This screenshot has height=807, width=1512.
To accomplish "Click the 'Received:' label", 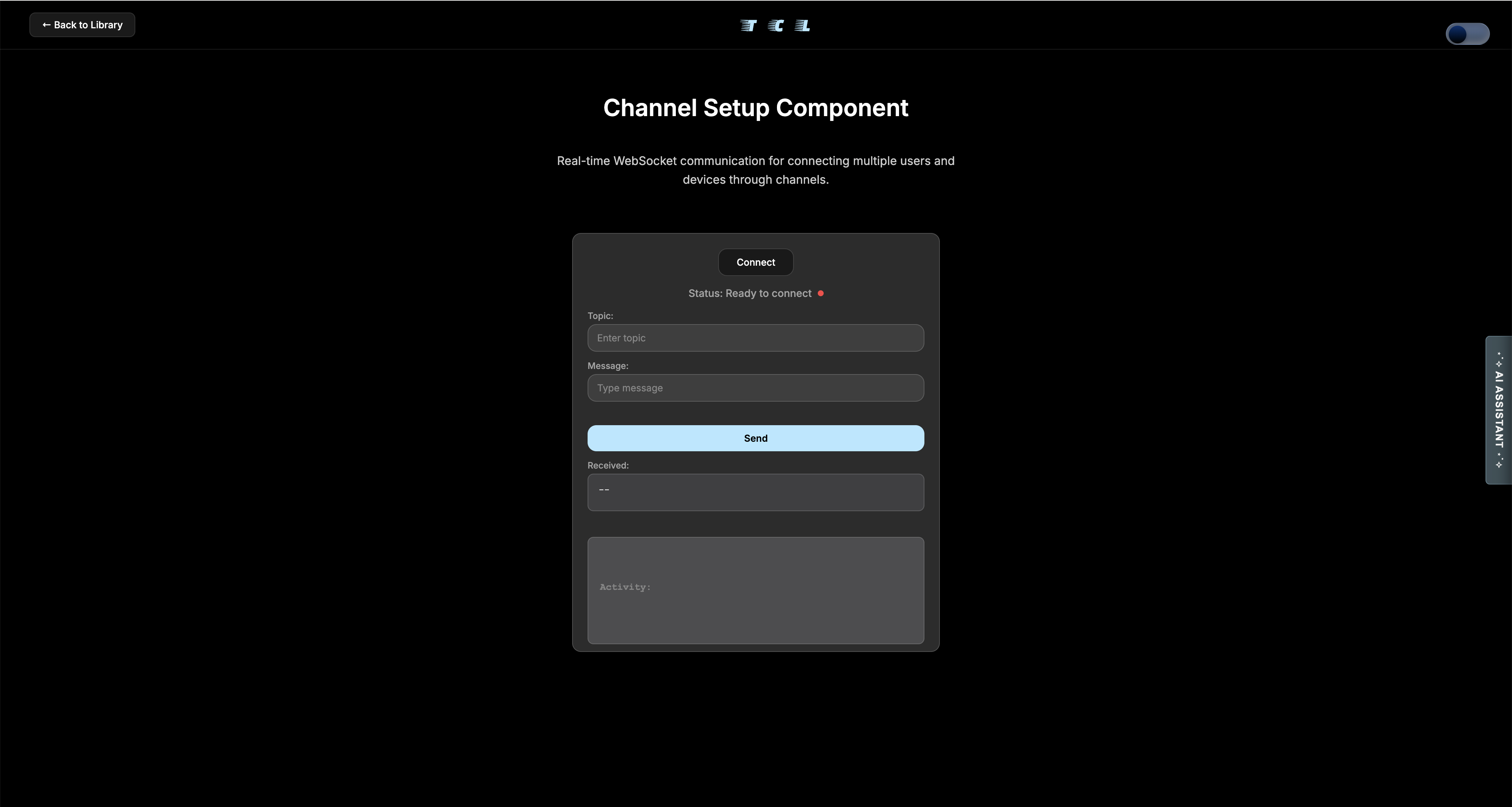I will click(607, 465).
